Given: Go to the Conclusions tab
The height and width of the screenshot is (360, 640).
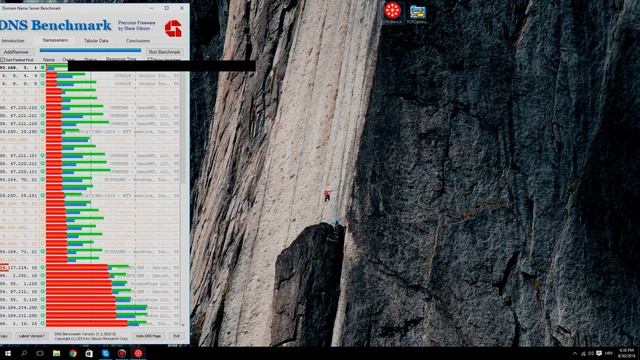Looking at the screenshot, I should [x=138, y=41].
